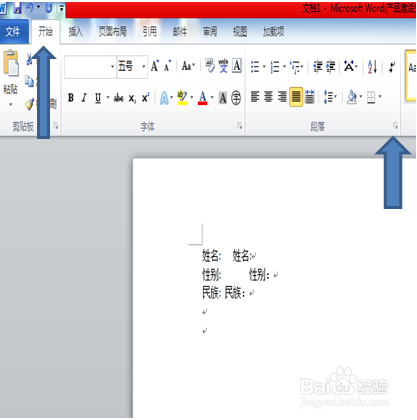Switch to the 视图 ribbon tab
Screen dimensions: 417x420
[x=240, y=32]
